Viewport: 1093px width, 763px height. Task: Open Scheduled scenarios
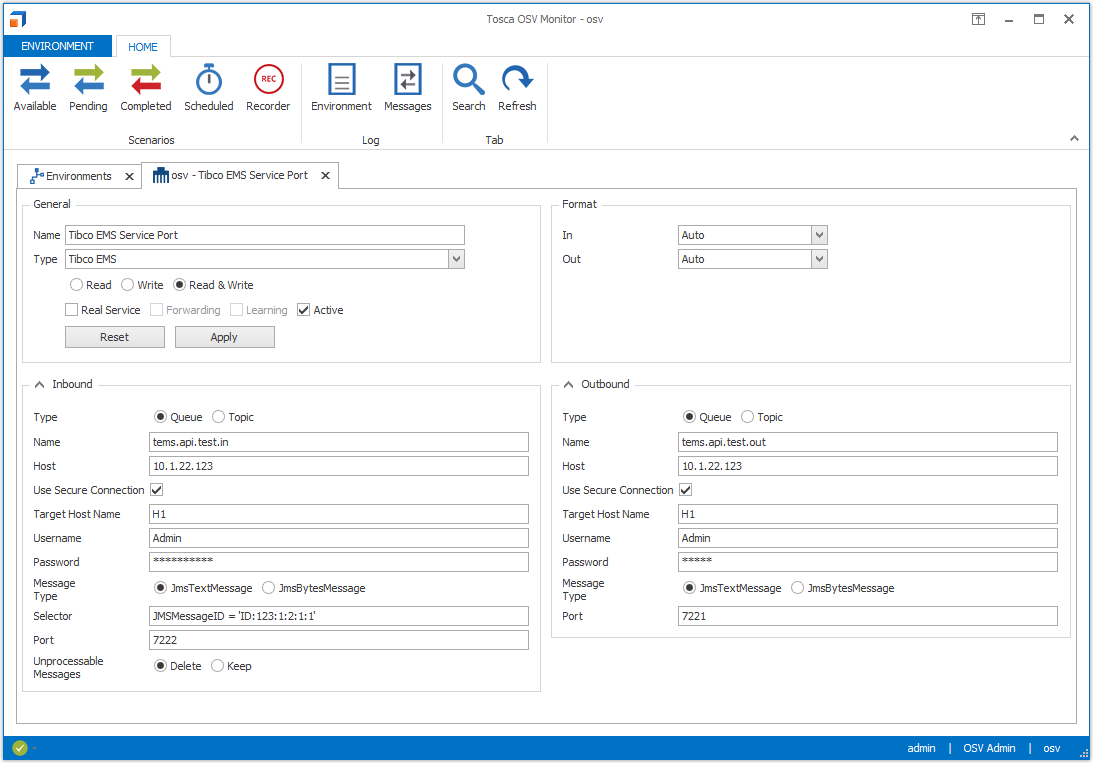click(x=208, y=88)
